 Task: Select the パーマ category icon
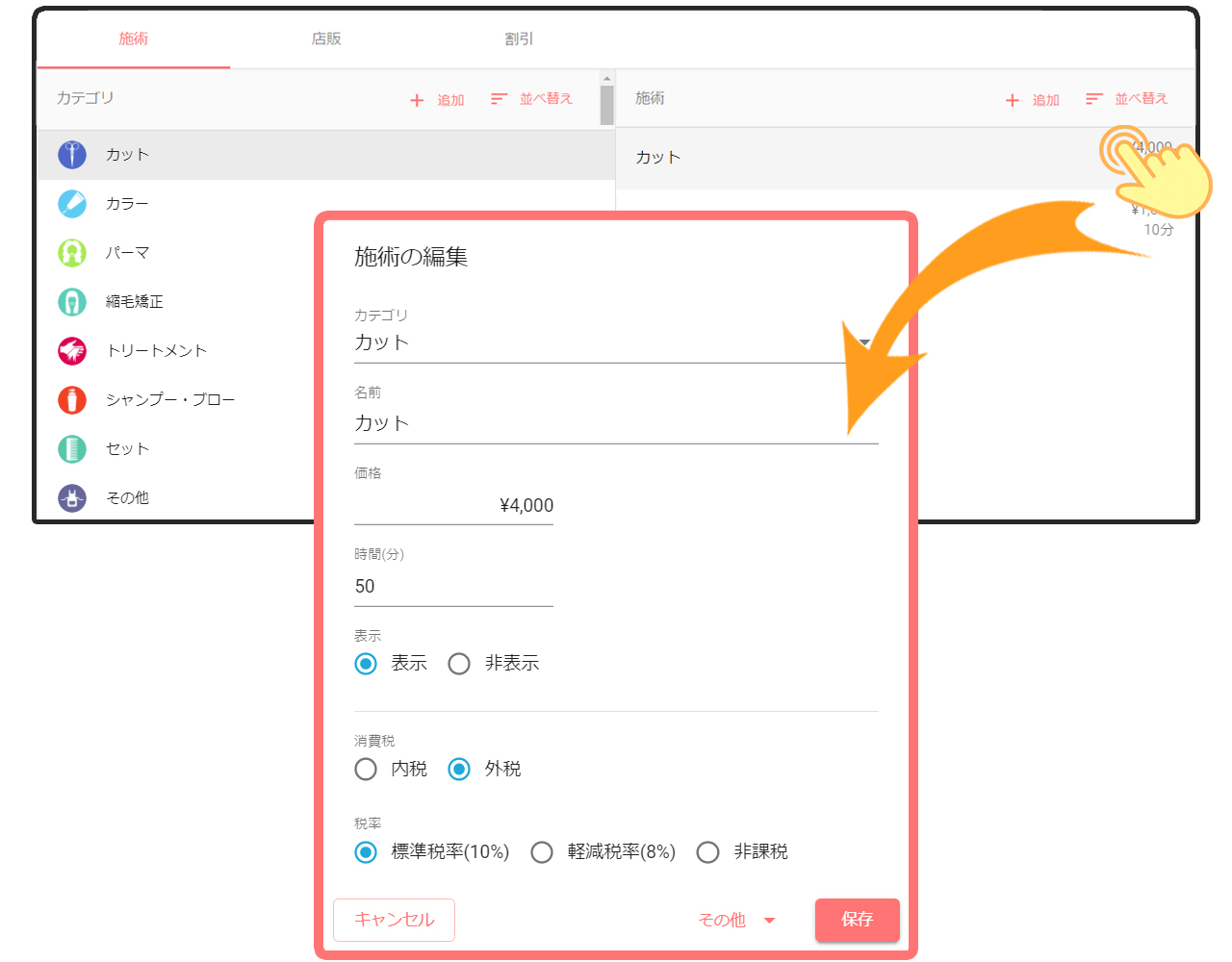click(72, 252)
